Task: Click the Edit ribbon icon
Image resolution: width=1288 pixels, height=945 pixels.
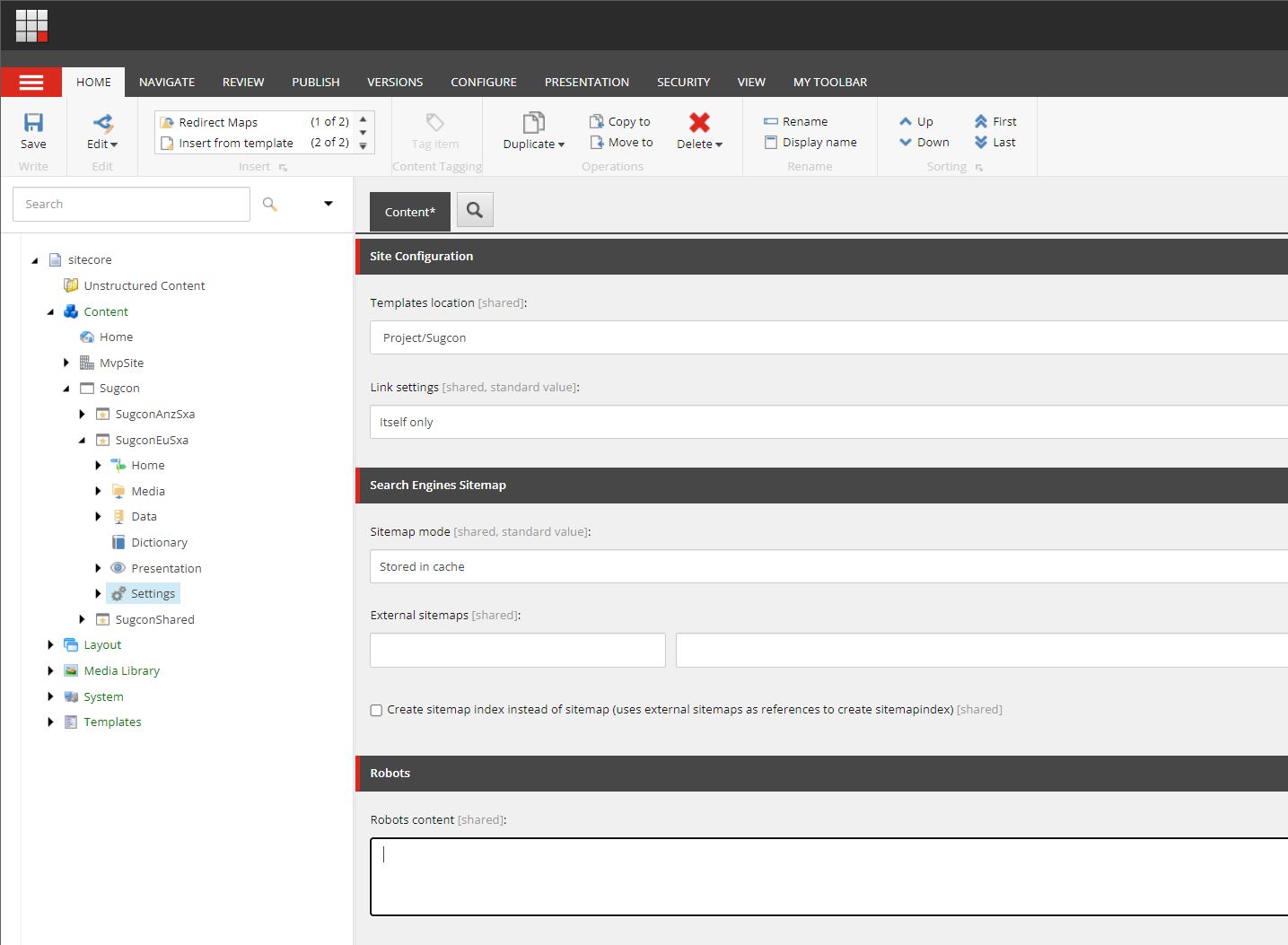Action: 103,123
